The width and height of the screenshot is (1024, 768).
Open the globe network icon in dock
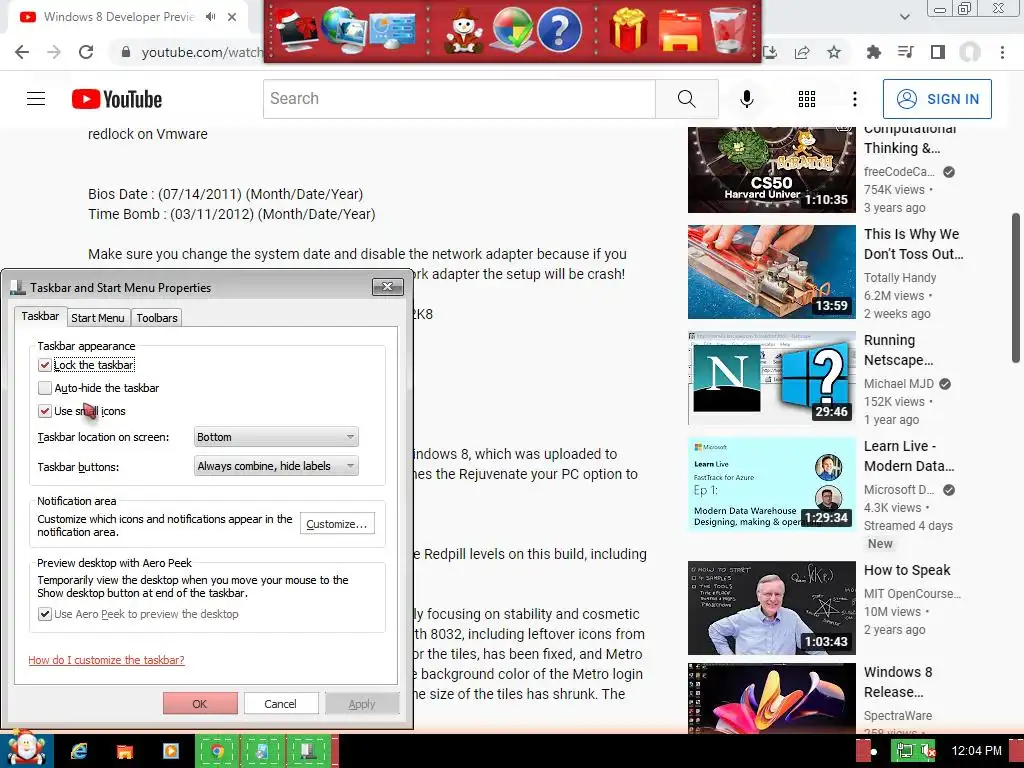345,29
